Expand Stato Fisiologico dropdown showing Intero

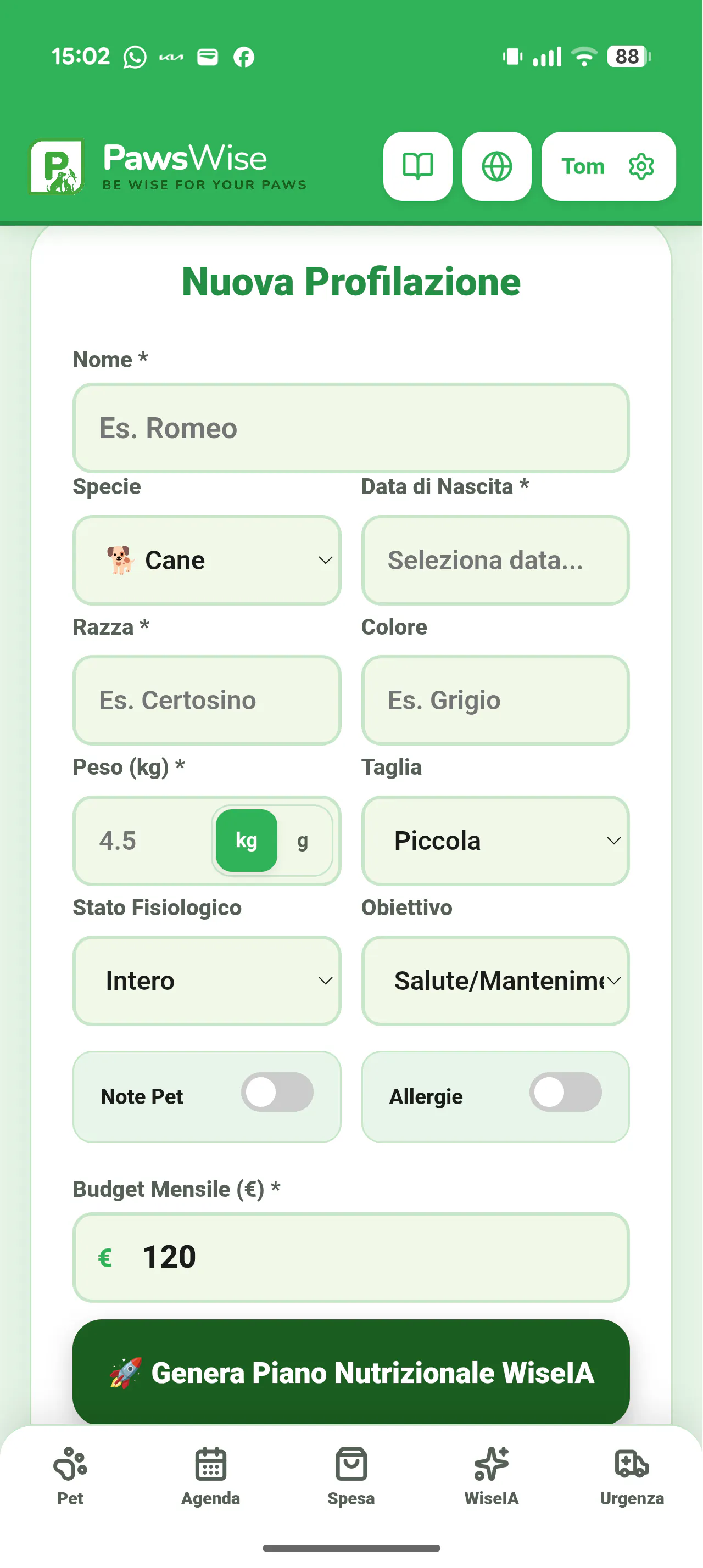tap(207, 981)
